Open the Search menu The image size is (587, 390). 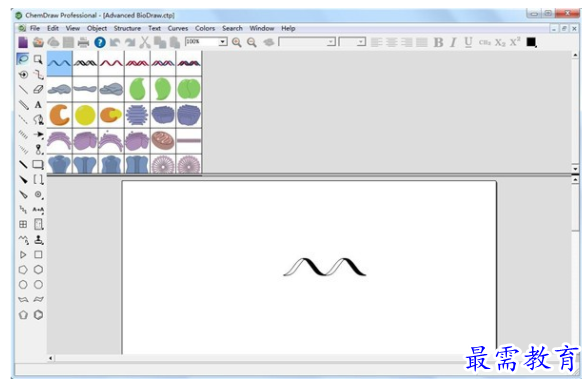232,28
